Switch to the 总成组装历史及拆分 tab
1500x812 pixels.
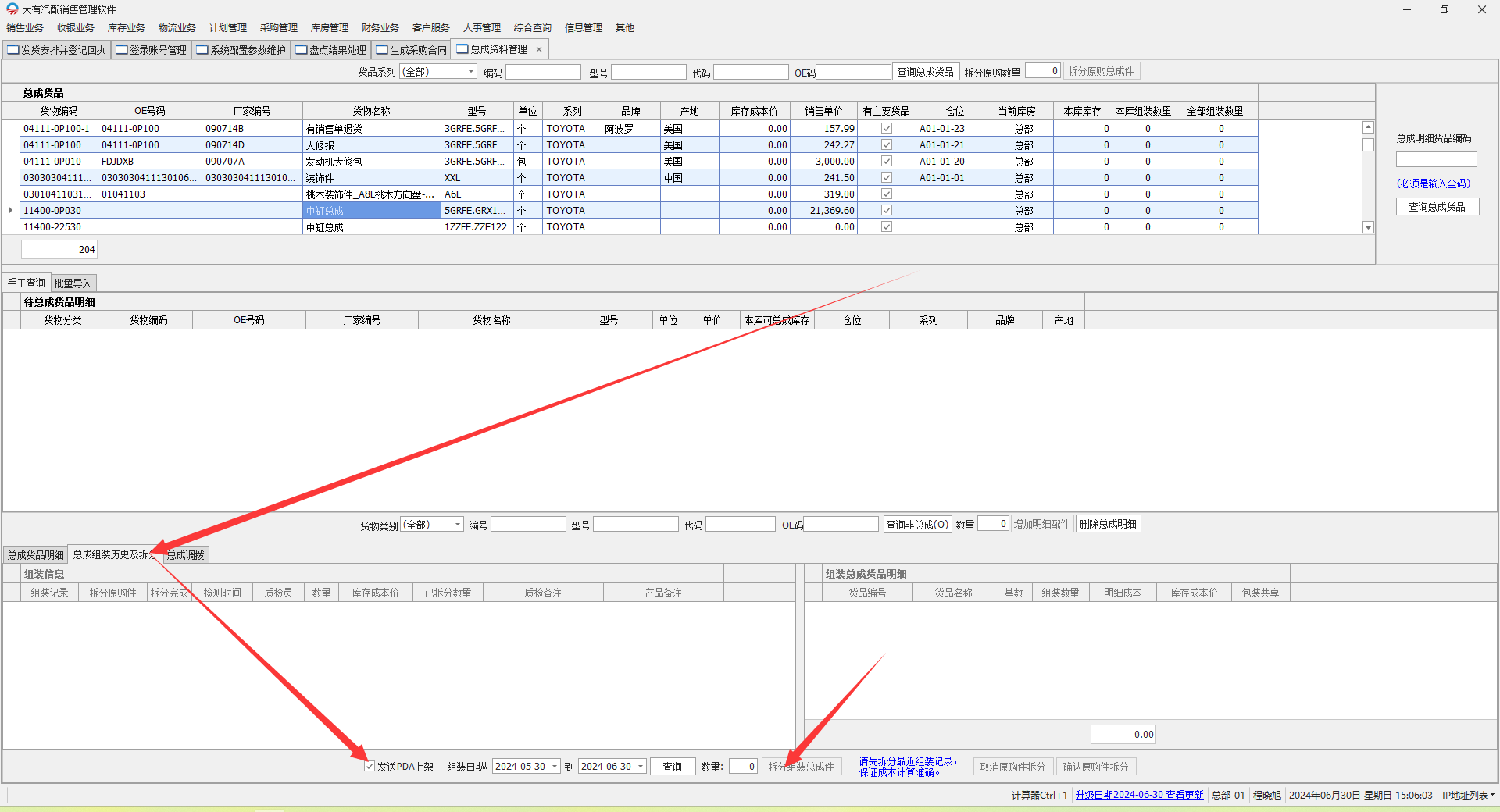pos(115,554)
